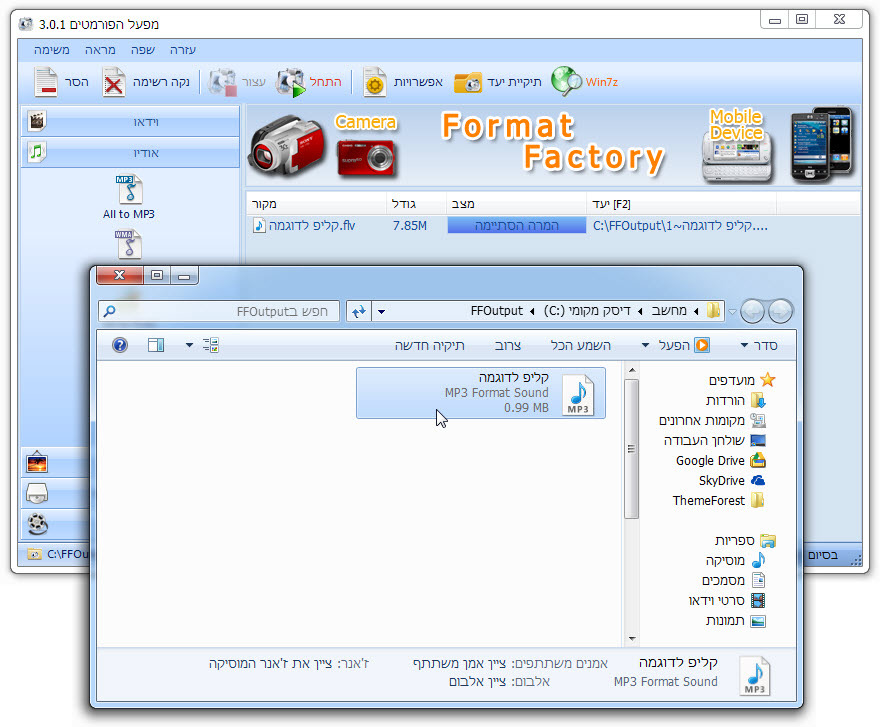Image resolution: width=880 pixels, height=727 pixels.
Task: Click the red camcorder Camera icon
Action: point(287,145)
